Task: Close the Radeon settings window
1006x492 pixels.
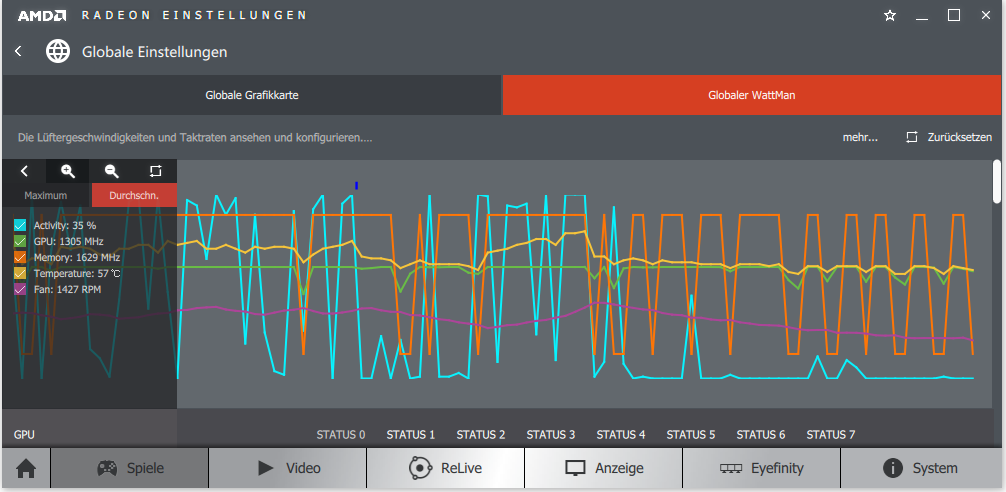Action: coord(986,15)
